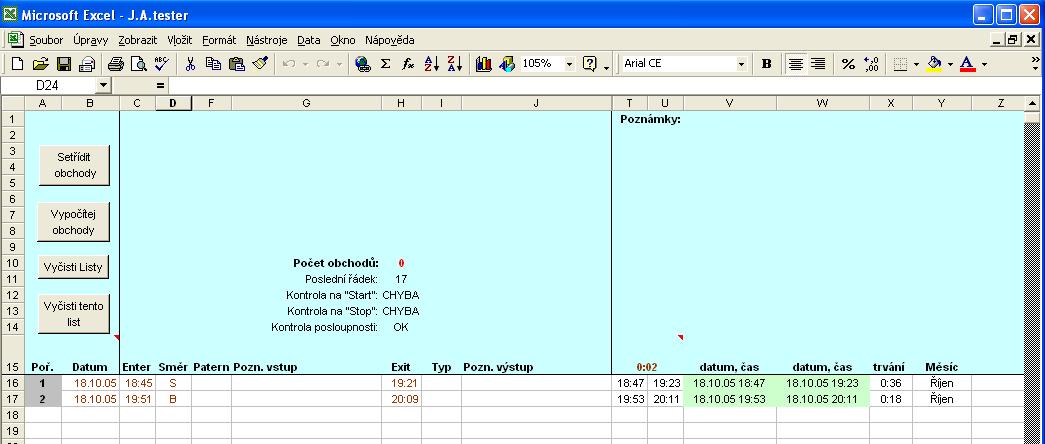Open the Name Box dropdown arrow
The width and height of the screenshot is (1045, 444).
tap(102, 85)
